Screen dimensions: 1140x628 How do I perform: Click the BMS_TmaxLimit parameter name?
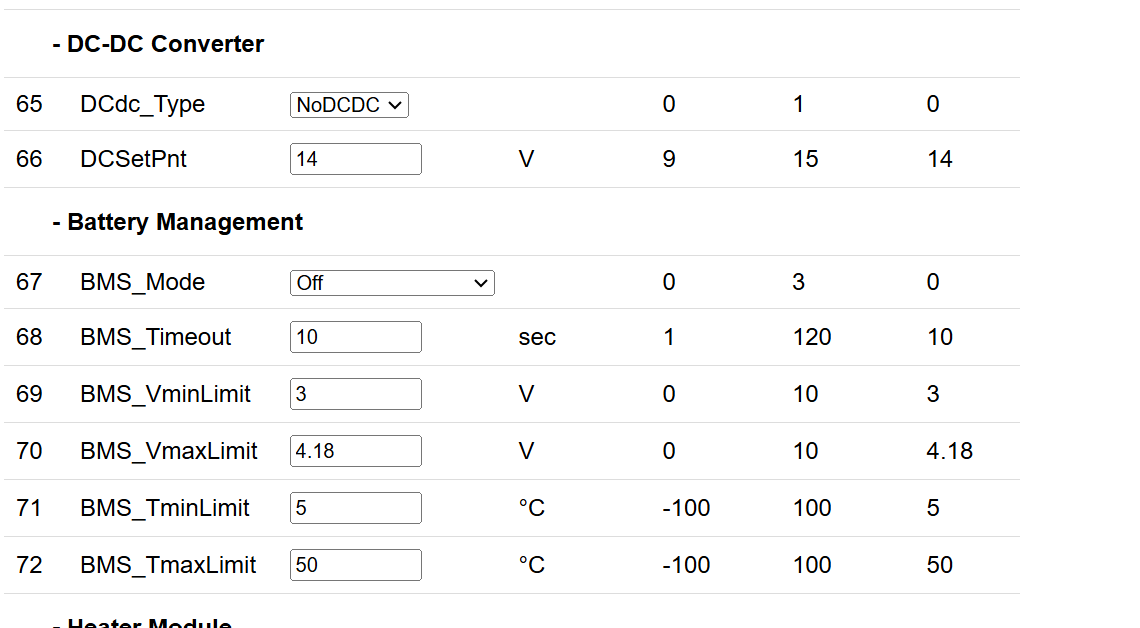[168, 565]
